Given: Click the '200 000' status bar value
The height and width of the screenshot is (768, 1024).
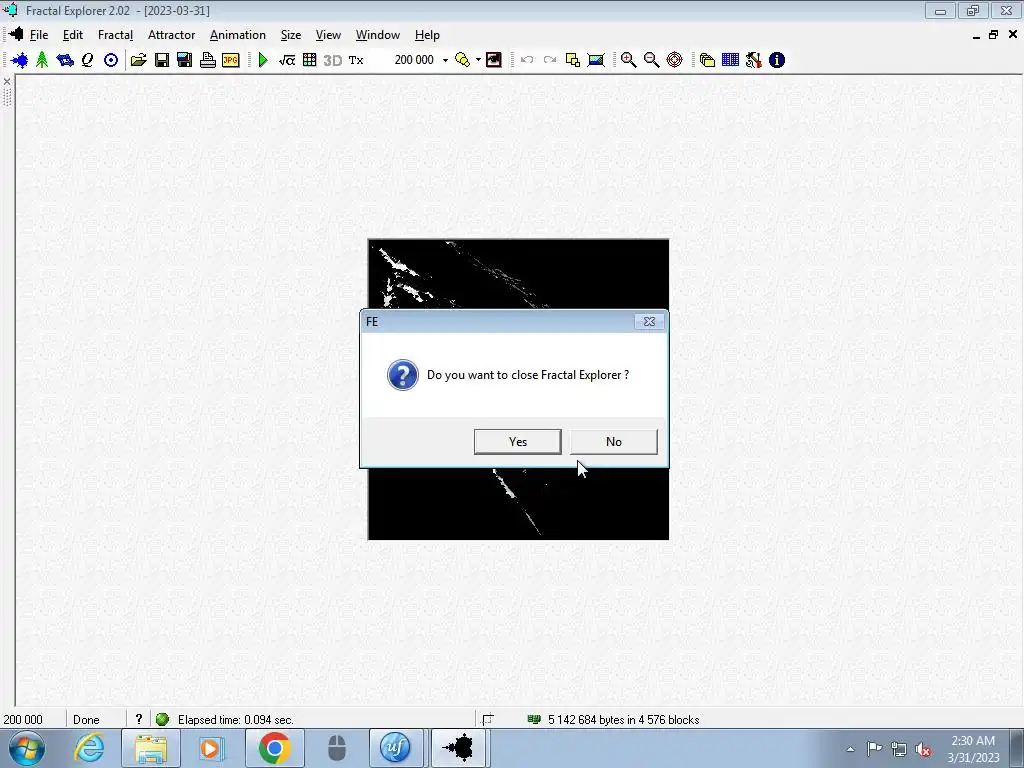Looking at the screenshot, I should tap(23, 720).
